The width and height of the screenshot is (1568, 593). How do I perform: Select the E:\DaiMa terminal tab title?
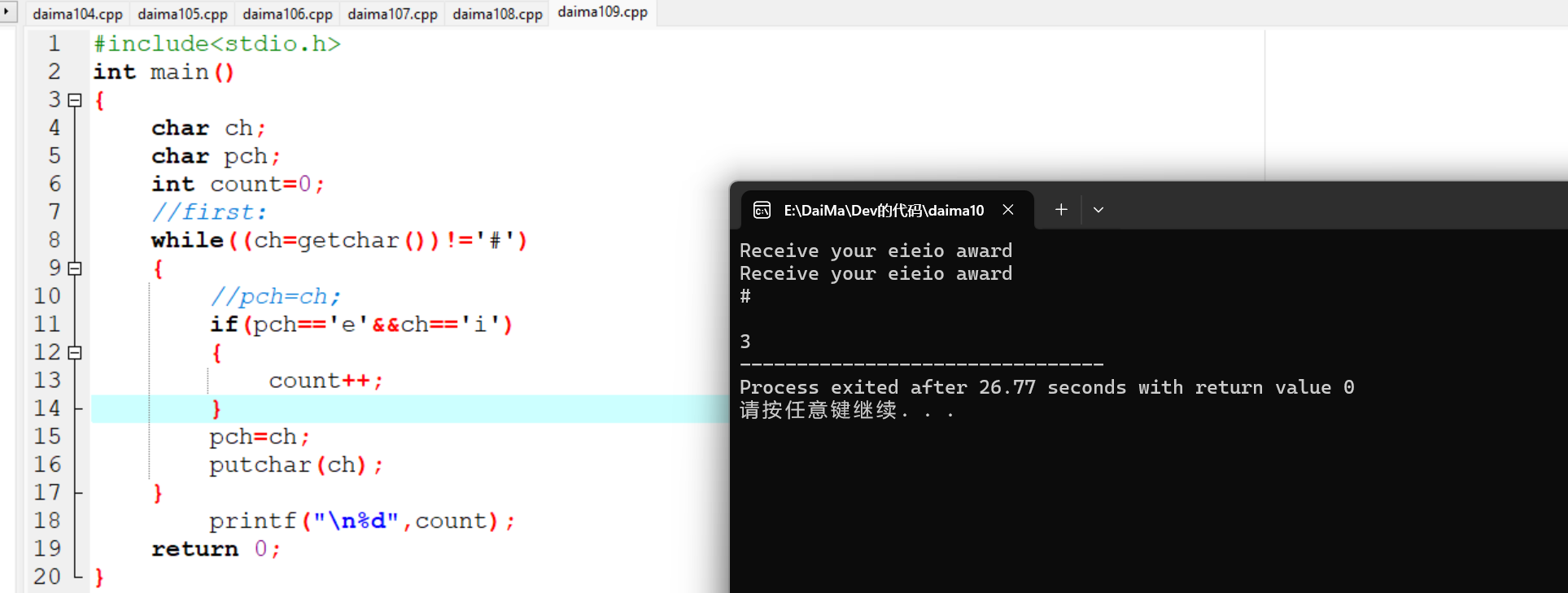pos(884,211)
